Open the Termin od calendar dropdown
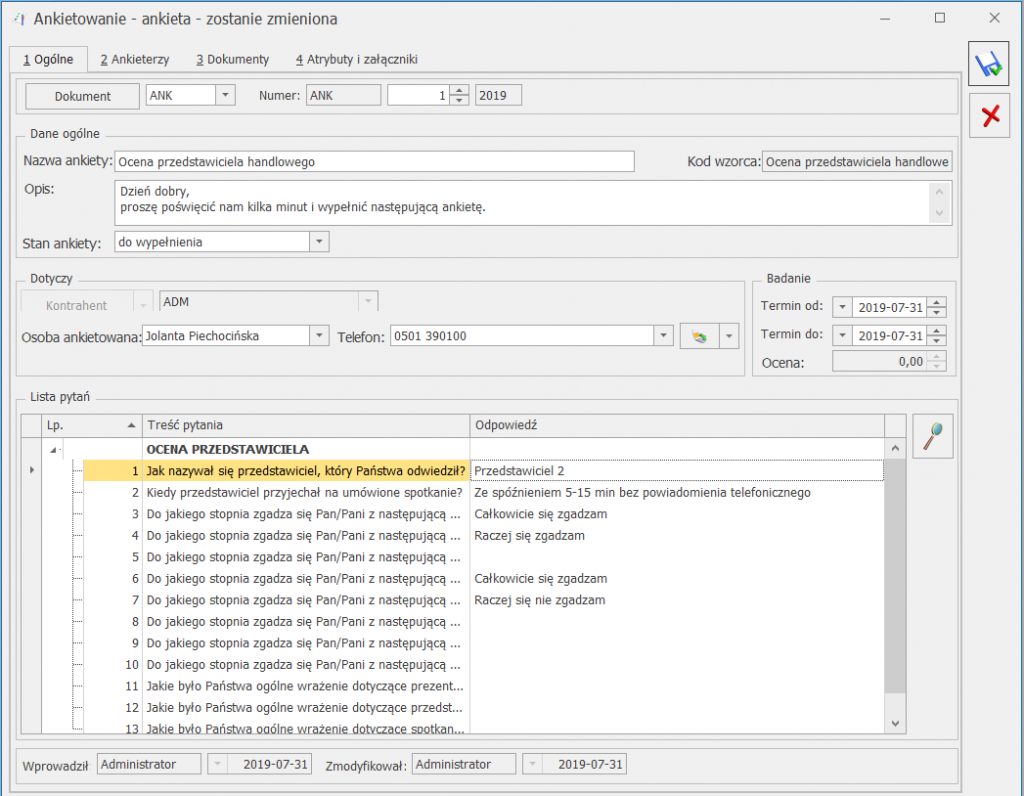 point(842,307)
